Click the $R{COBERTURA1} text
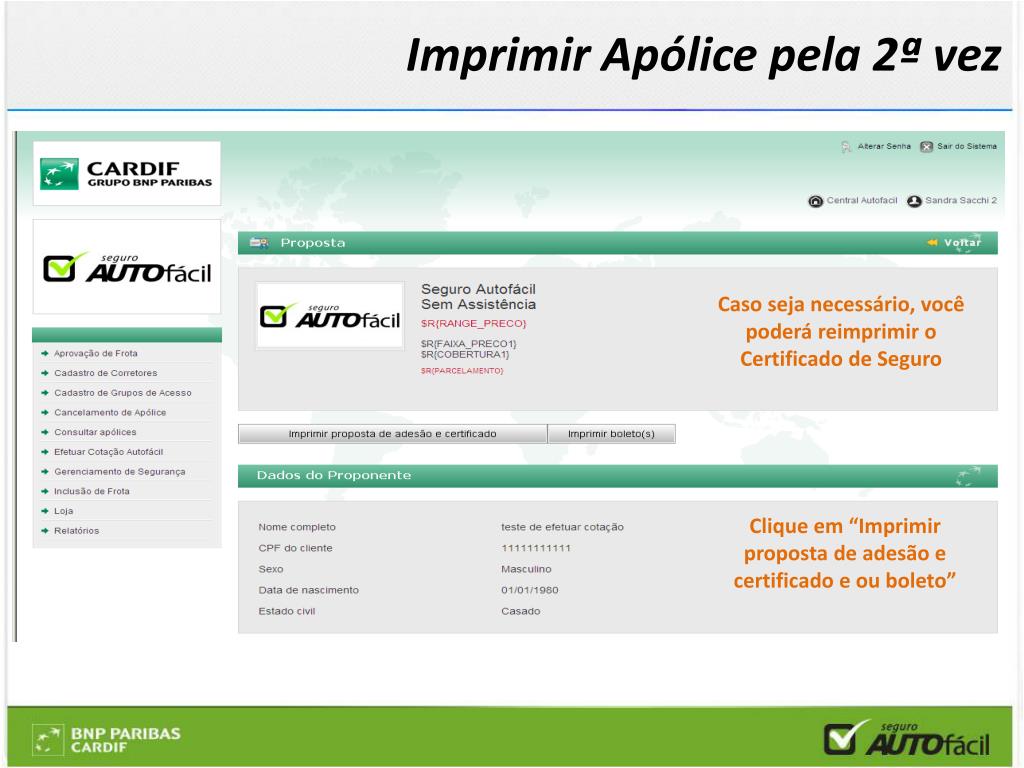The width and height of the screenshot is (1024, 768). click(x=465, y=354)
